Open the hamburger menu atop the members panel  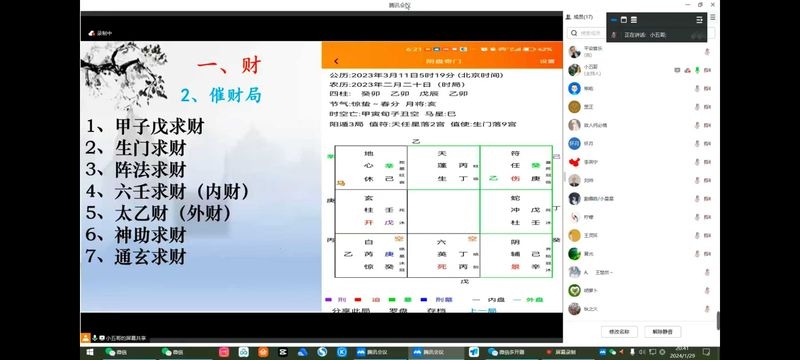[713, 17]
